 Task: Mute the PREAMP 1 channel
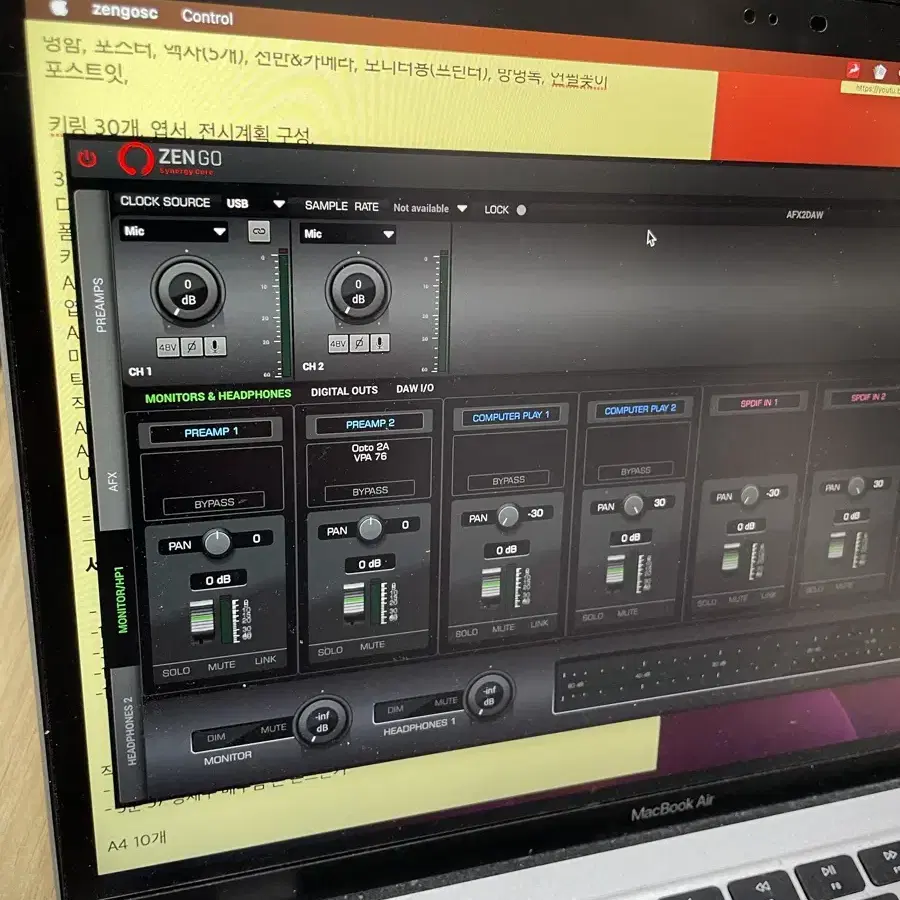click(x=222, y=666)
